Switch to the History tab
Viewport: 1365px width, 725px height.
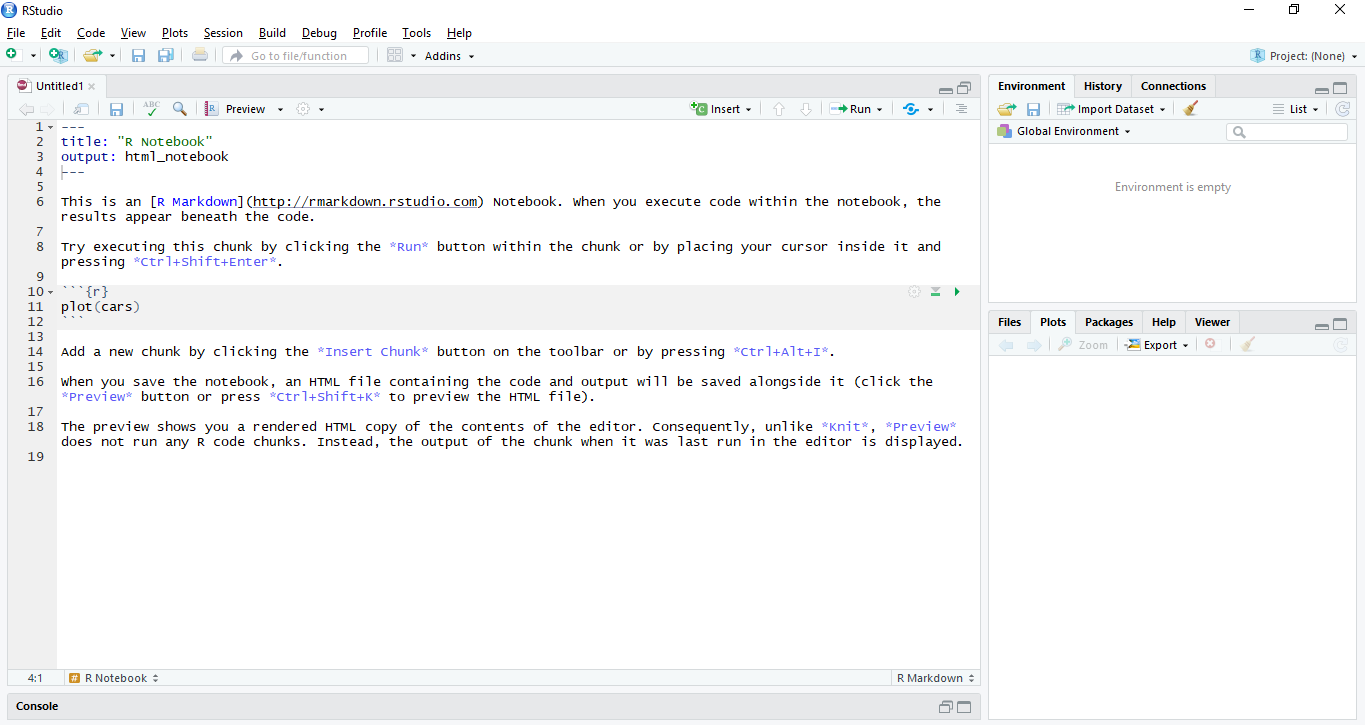1103,86
